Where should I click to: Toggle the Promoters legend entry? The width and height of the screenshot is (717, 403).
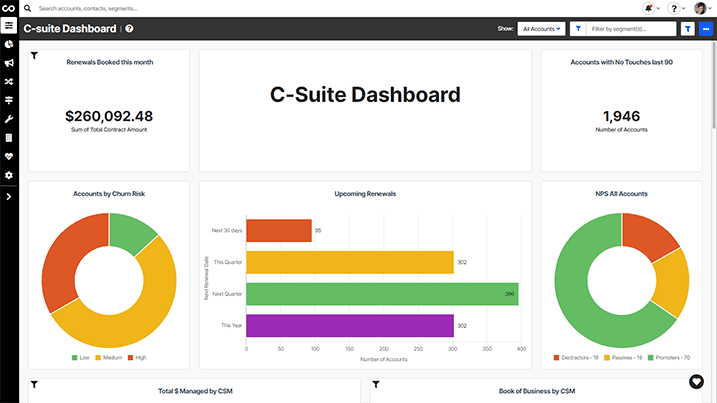point(669,358)
